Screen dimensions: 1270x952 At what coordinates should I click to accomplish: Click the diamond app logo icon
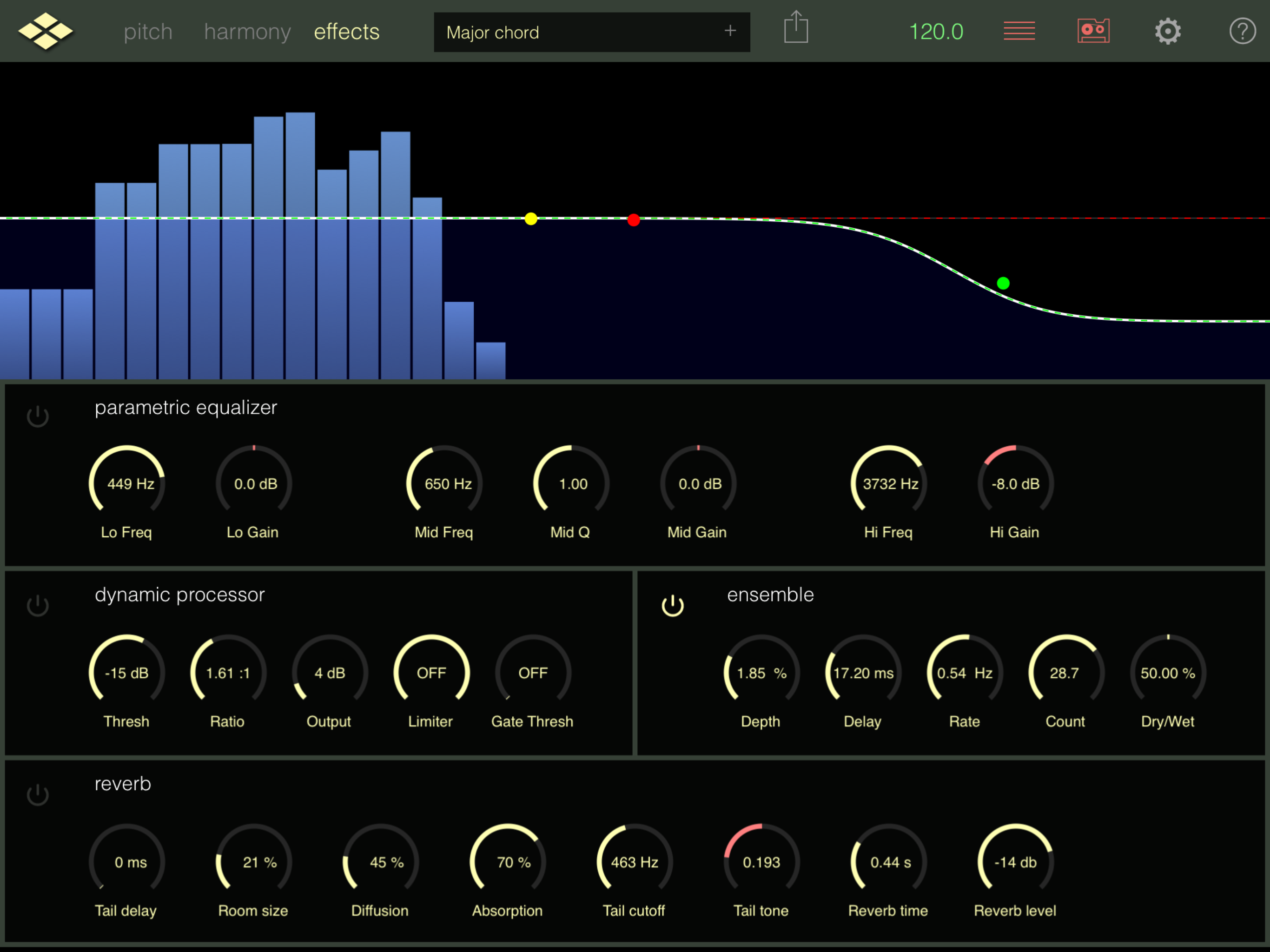(46, 31)
